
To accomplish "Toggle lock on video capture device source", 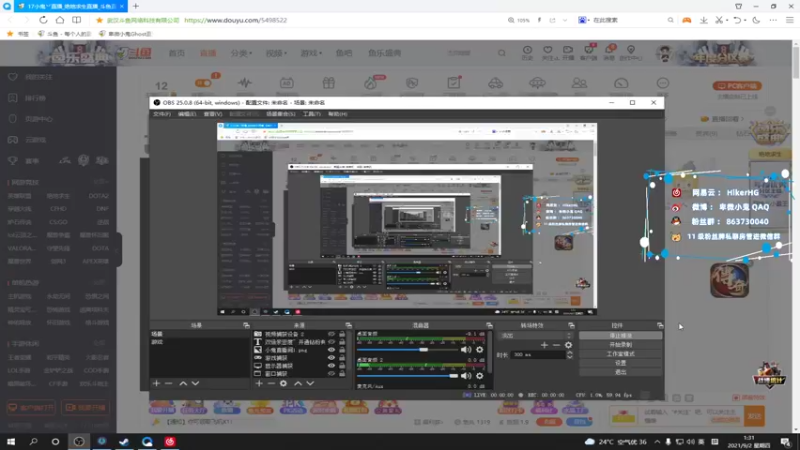I will tap(342, 334).
